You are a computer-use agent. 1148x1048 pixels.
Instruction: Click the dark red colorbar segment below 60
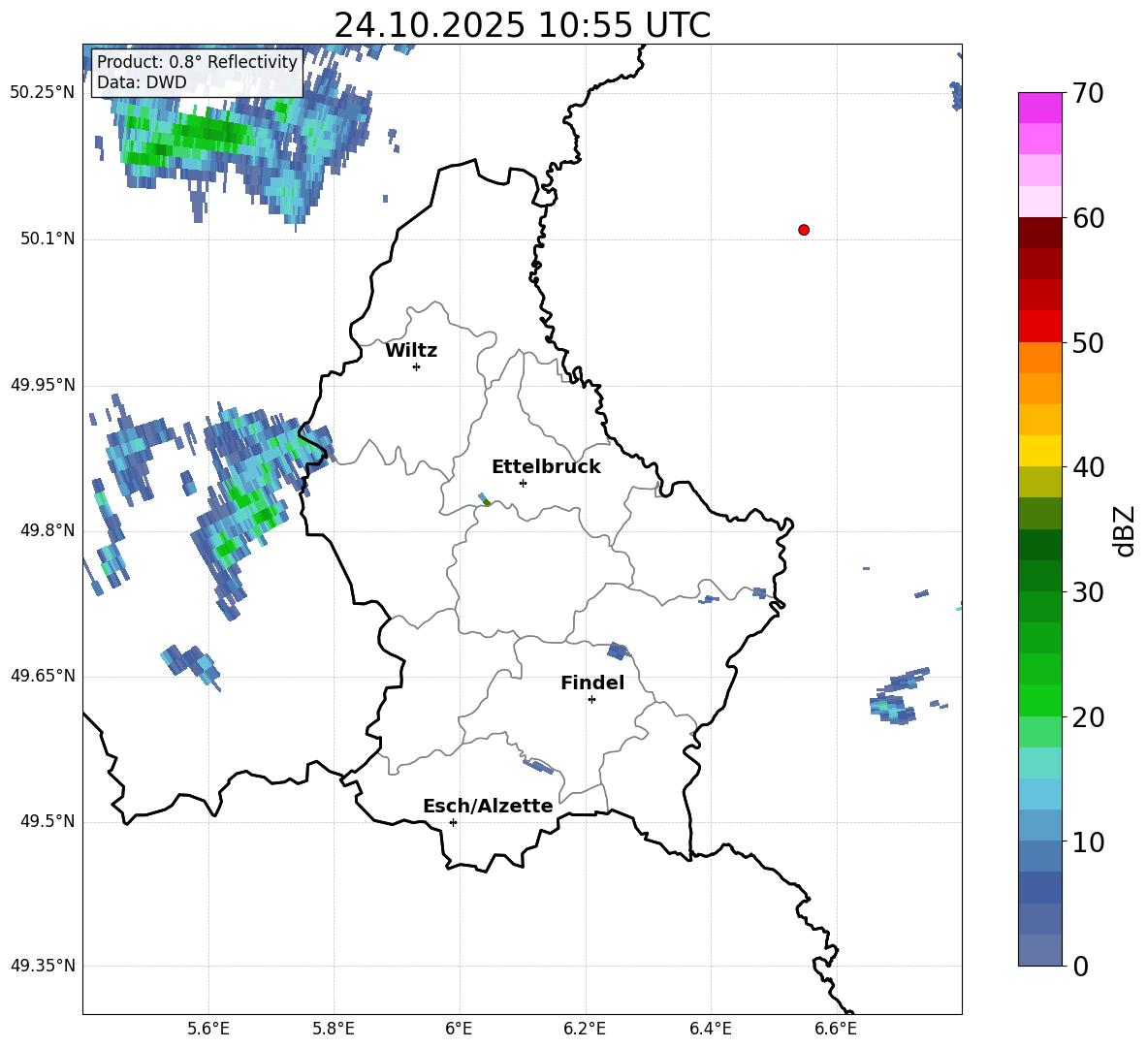pos(1040,233)
